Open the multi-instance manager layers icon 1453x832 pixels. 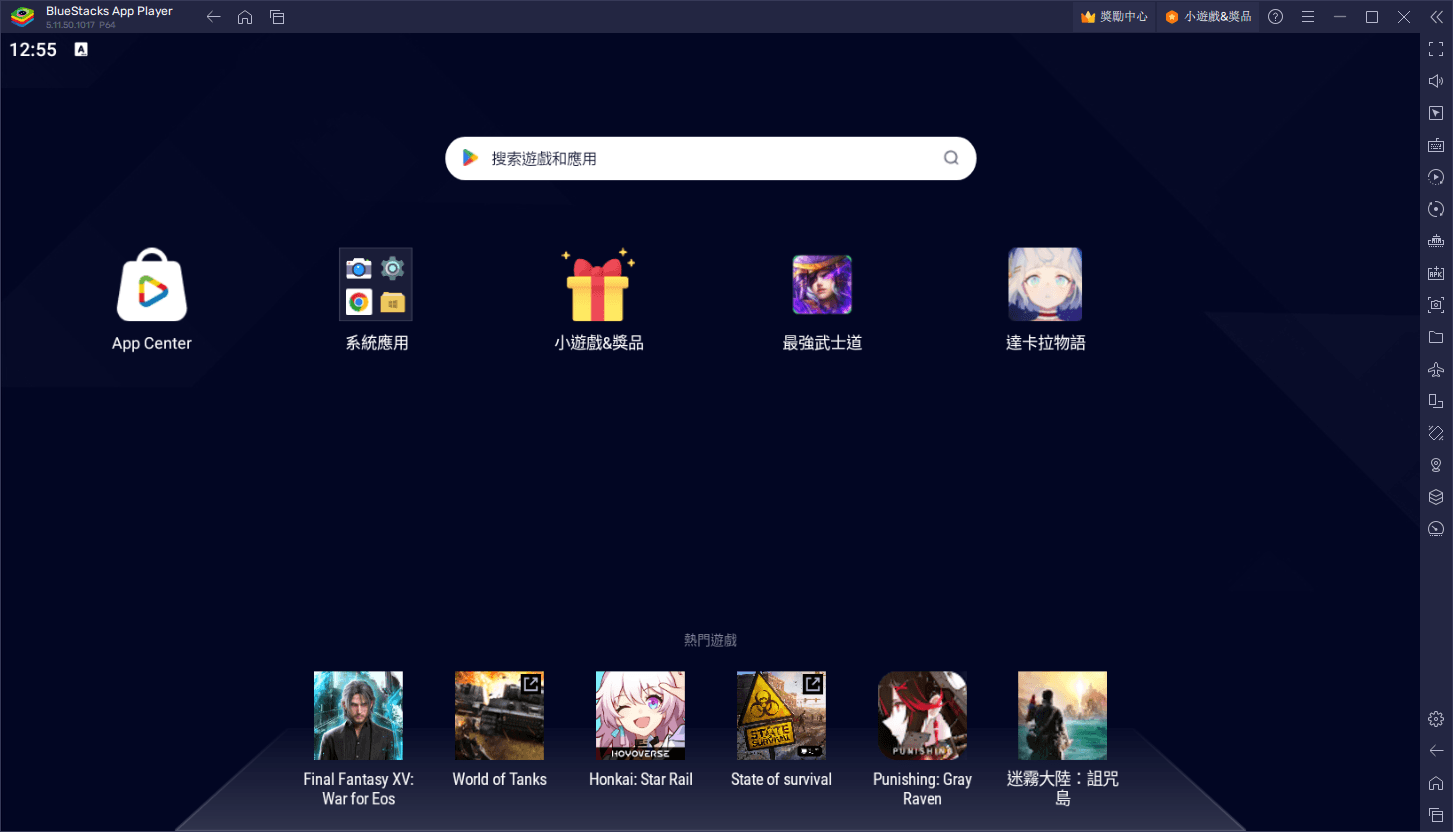pos(1436,497)
